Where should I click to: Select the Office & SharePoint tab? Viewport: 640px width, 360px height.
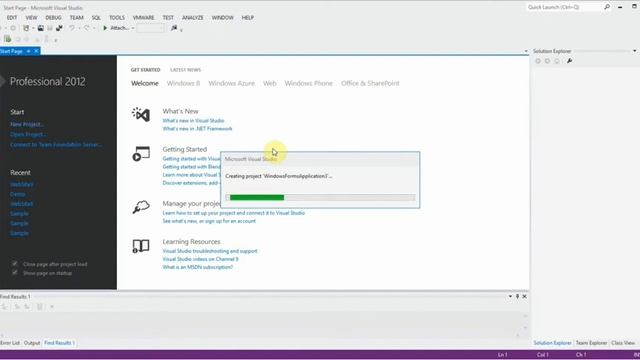point(370,83)
